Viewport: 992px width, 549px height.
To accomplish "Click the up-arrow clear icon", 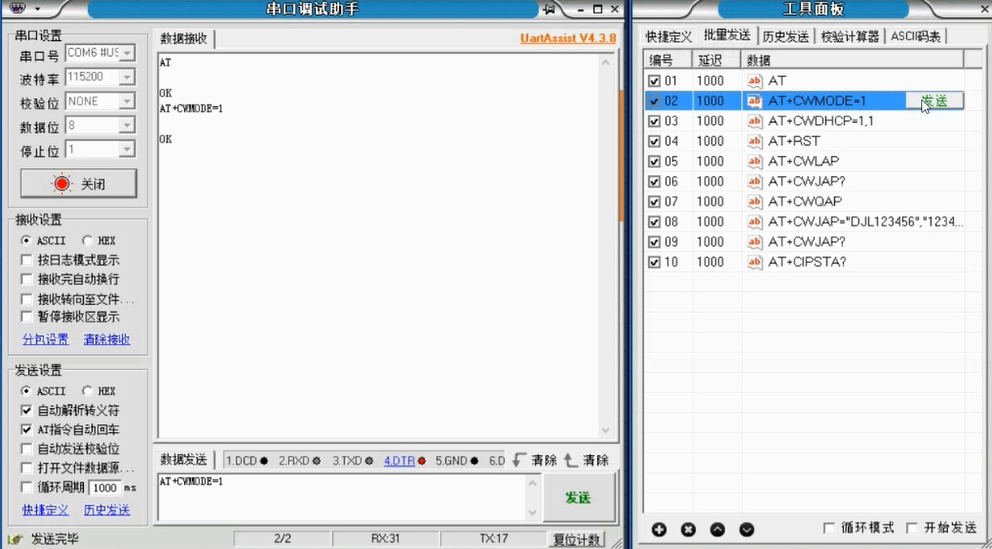I will click(571, 460).
